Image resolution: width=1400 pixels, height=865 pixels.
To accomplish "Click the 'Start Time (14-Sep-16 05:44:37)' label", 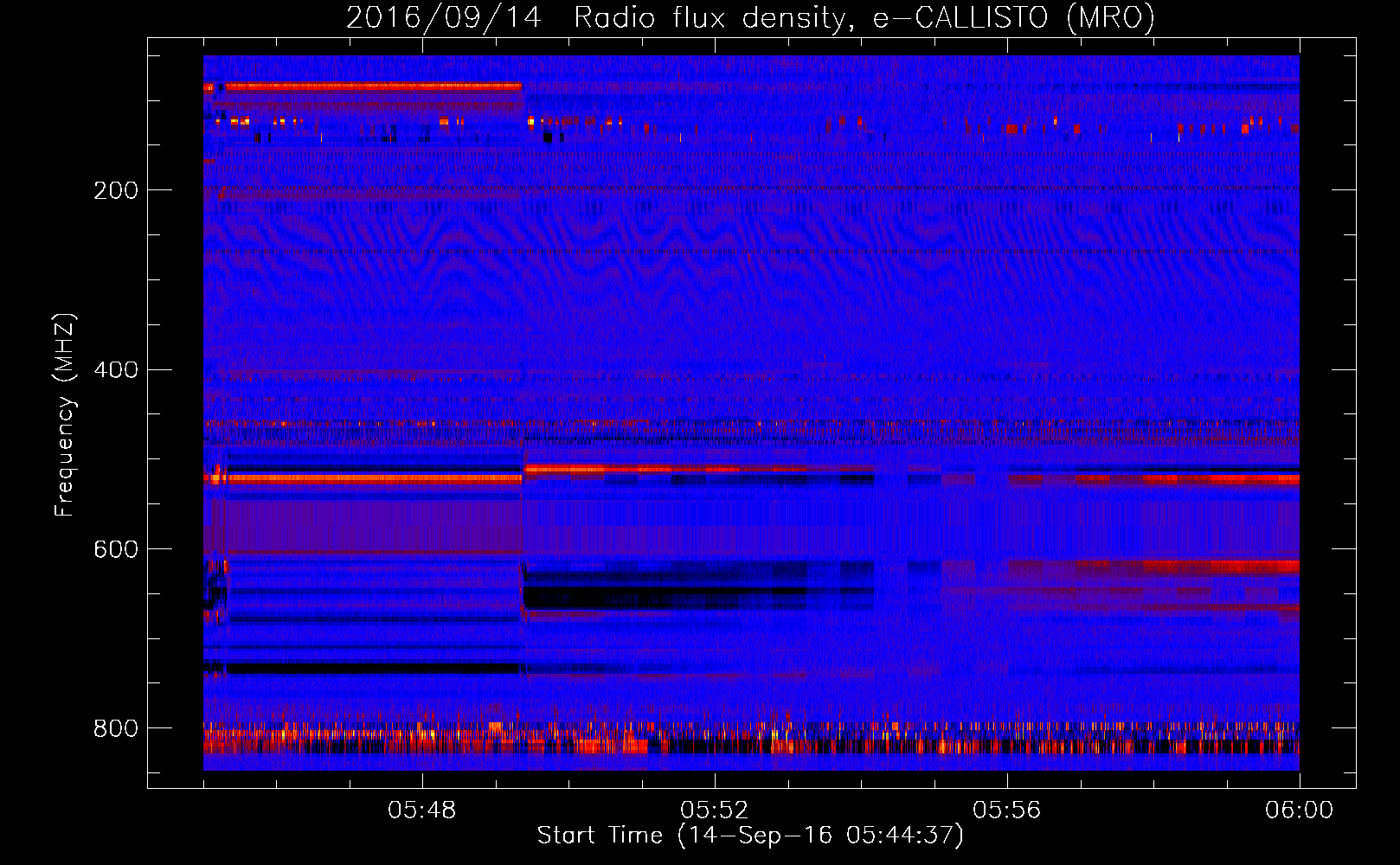I will point(750,836).
